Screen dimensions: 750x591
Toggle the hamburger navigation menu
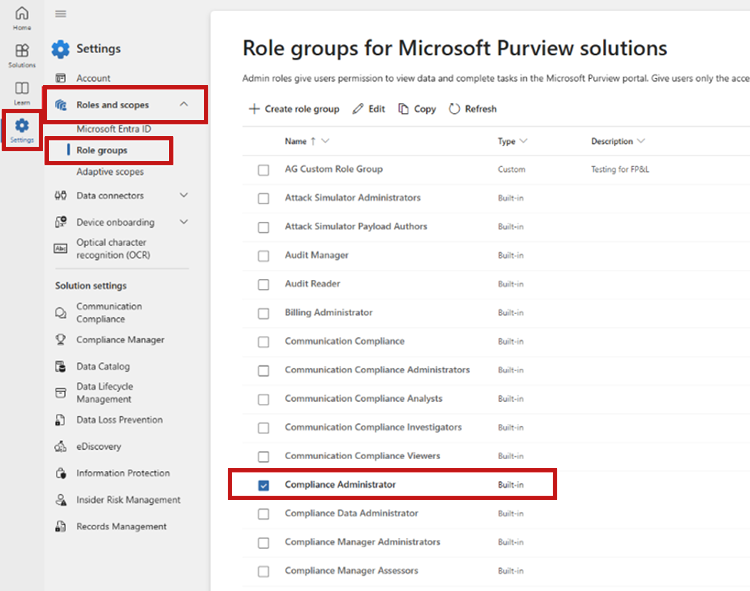pos(60,14)
